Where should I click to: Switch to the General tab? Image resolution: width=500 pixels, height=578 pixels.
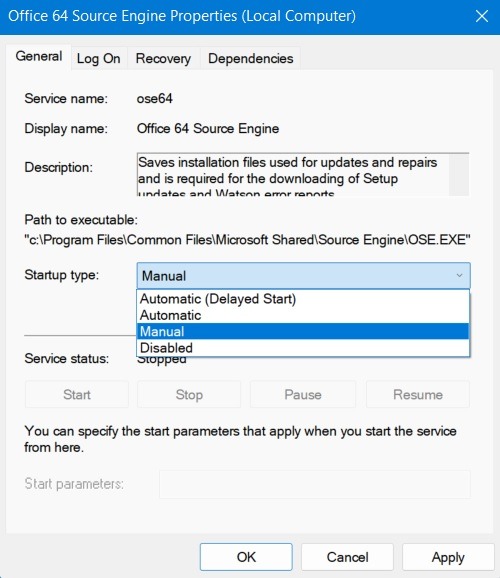pyautogui.click(x=39, y=56)
